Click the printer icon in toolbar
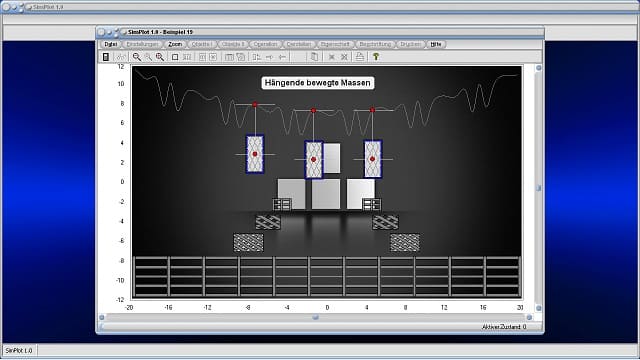The image size is (640, 360). [x=360, y=57]
